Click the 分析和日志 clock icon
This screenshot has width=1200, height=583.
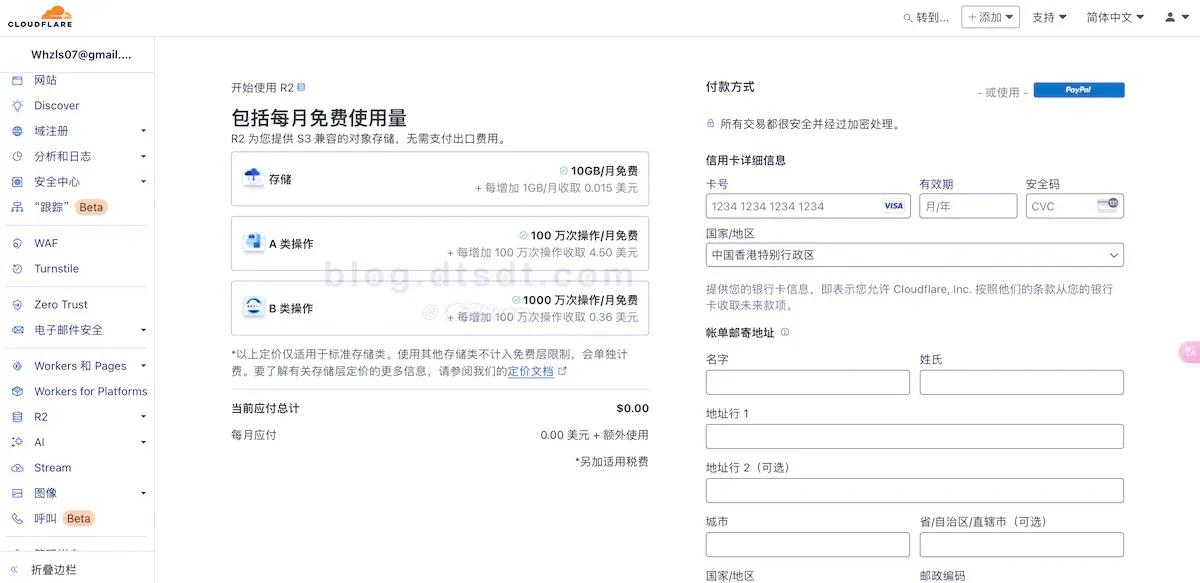(x=17, y=157)
